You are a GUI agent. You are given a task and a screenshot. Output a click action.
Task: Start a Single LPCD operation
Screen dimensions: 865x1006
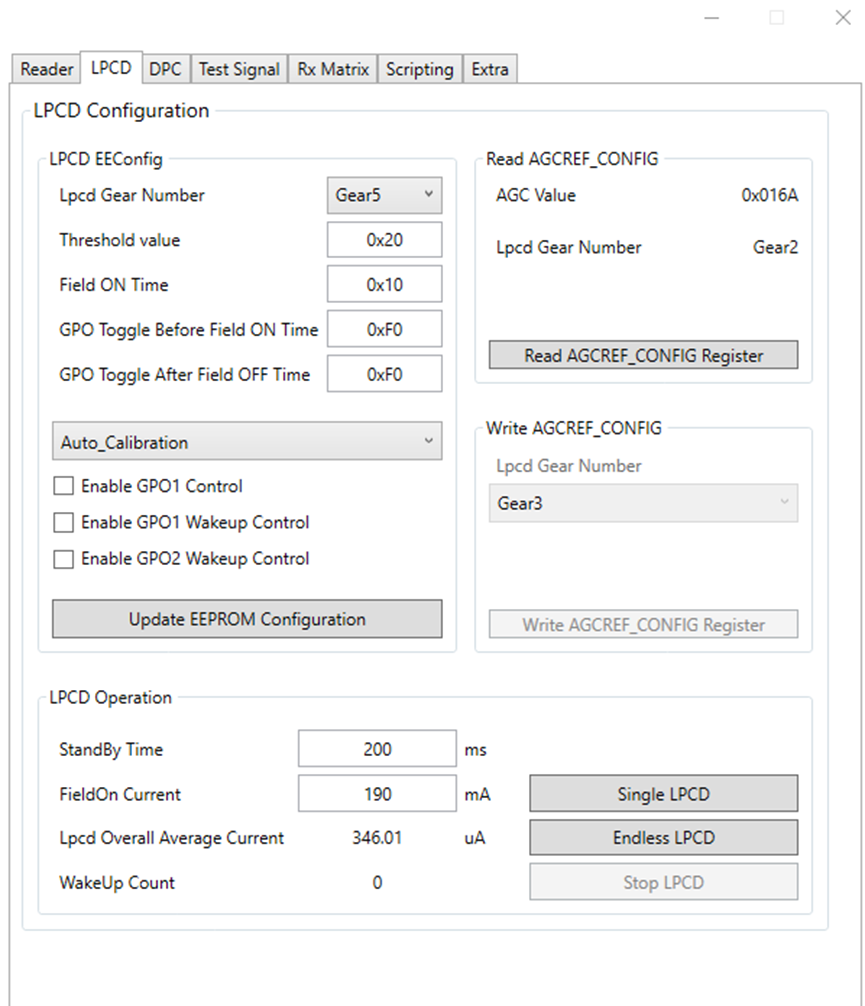662,793
